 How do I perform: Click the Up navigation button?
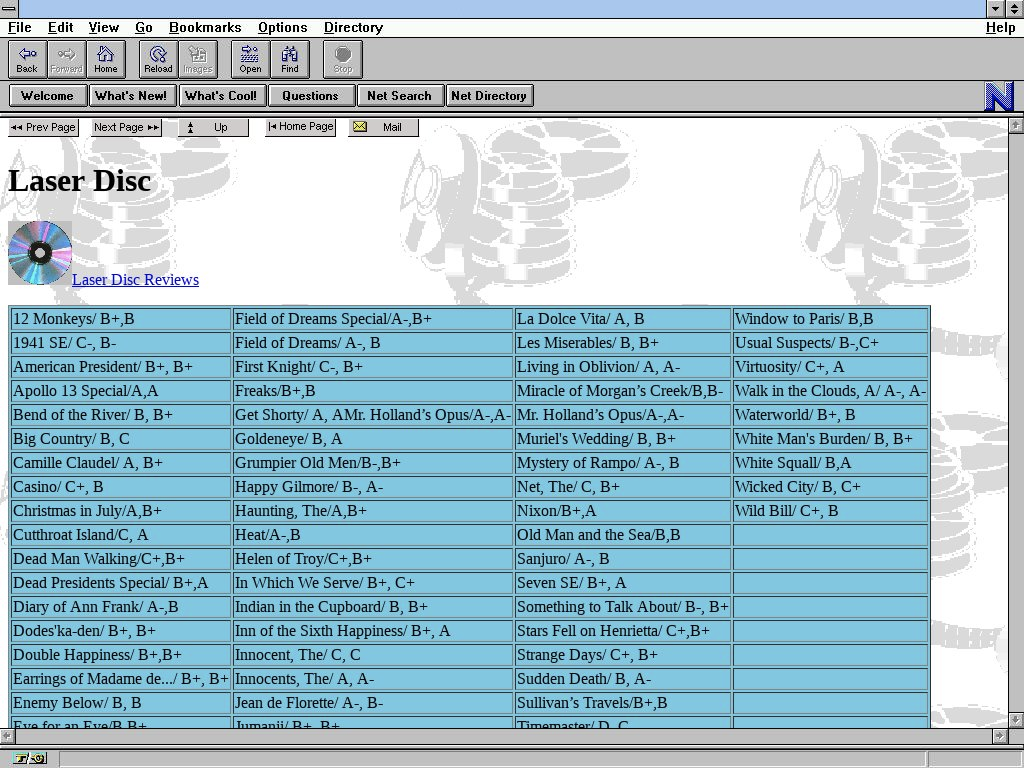click(213, 127)
